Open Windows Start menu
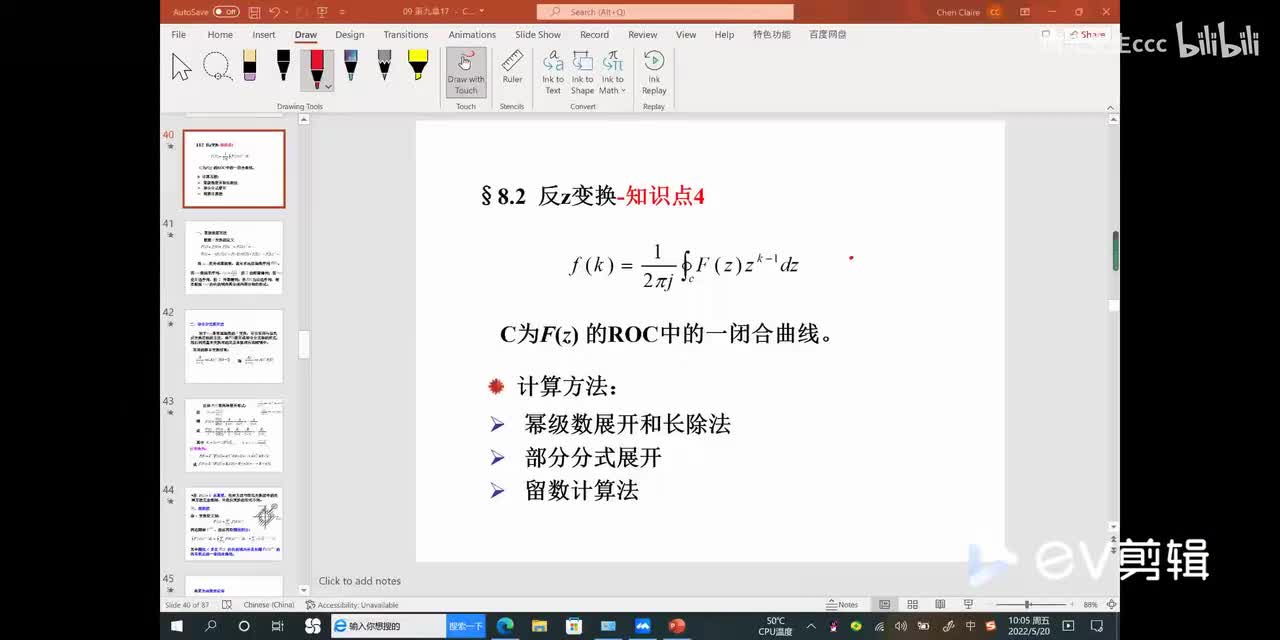1280x640 pixels. (177, 626)
